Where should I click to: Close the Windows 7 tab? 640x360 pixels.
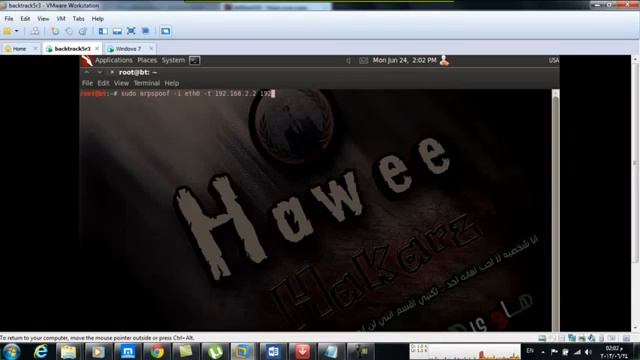pyautogui.click(x=151, y=49)
